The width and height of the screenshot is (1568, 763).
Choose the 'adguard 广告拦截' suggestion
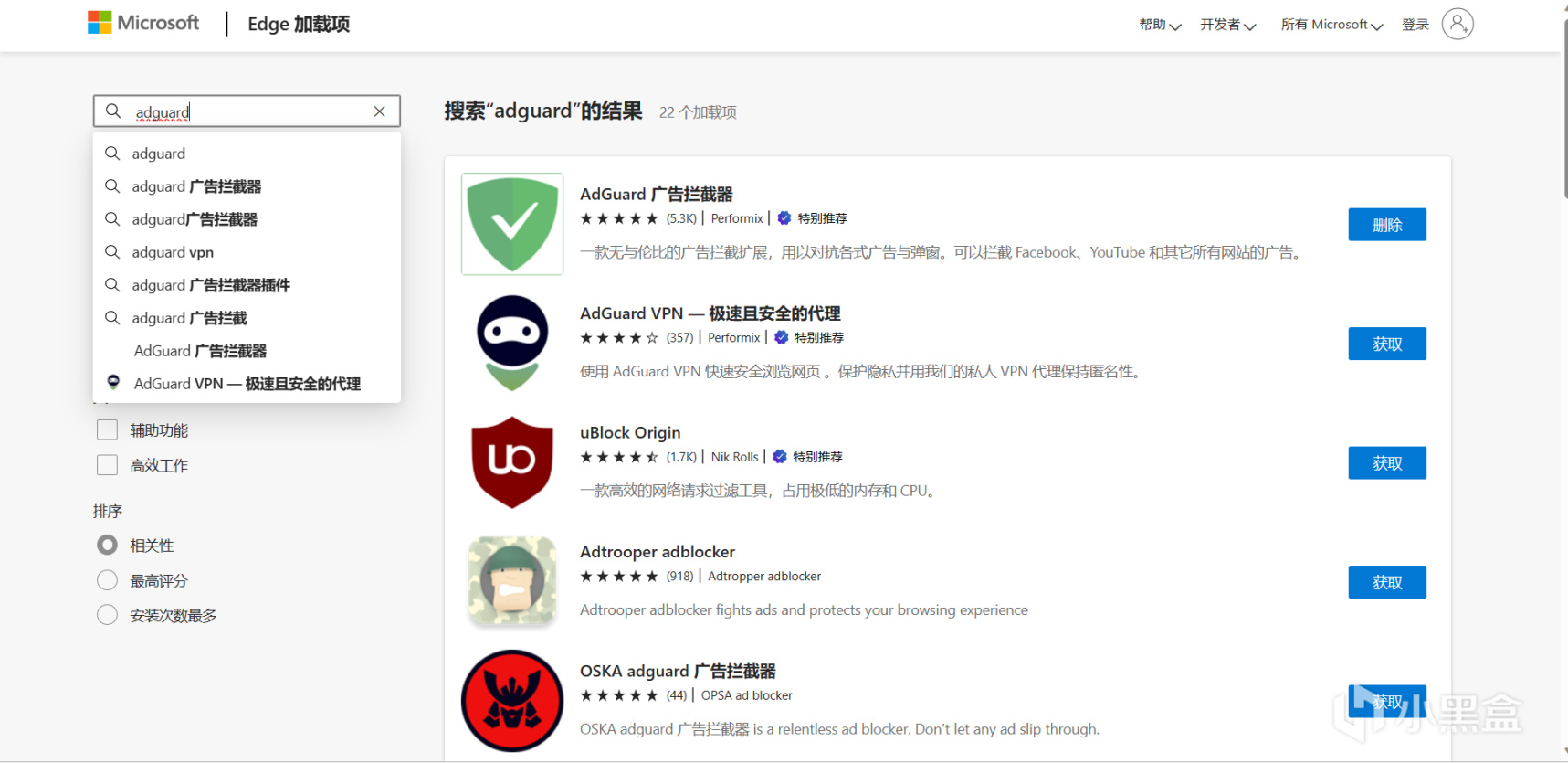pyautogui.click(x=247, y=318)
